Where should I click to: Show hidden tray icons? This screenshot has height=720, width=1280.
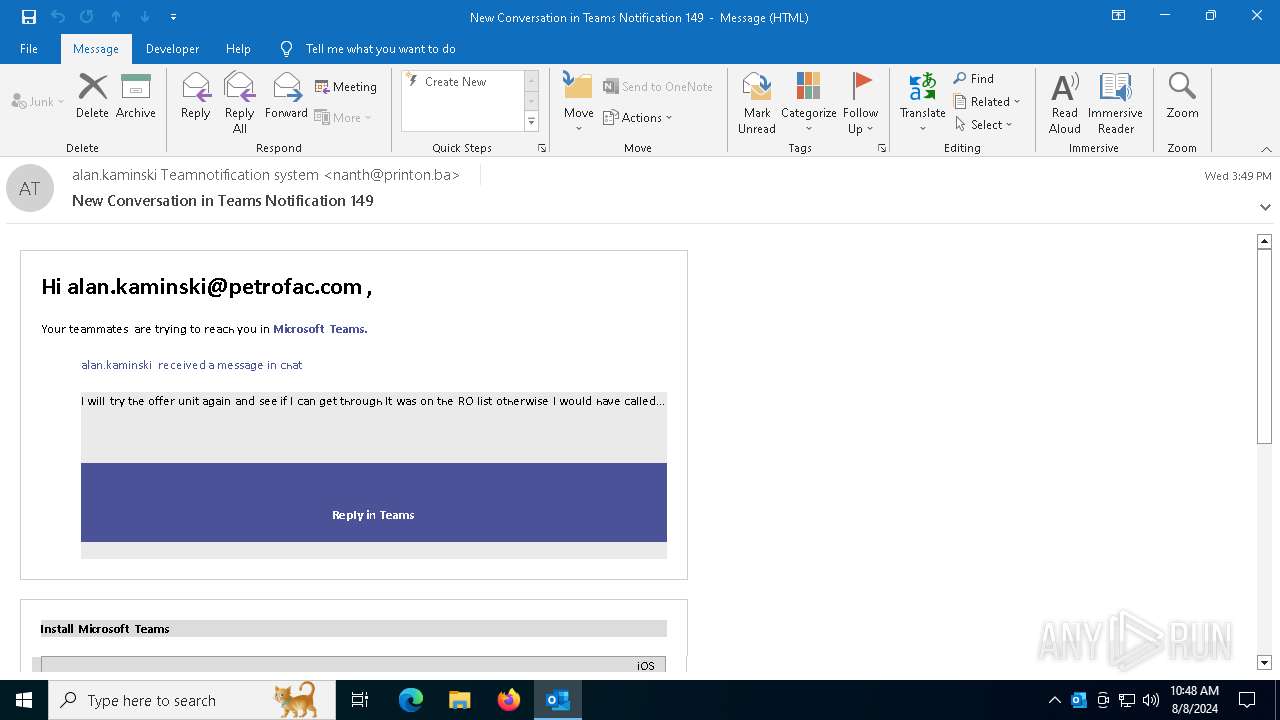pyautogui.click(x=1055, y=700)
